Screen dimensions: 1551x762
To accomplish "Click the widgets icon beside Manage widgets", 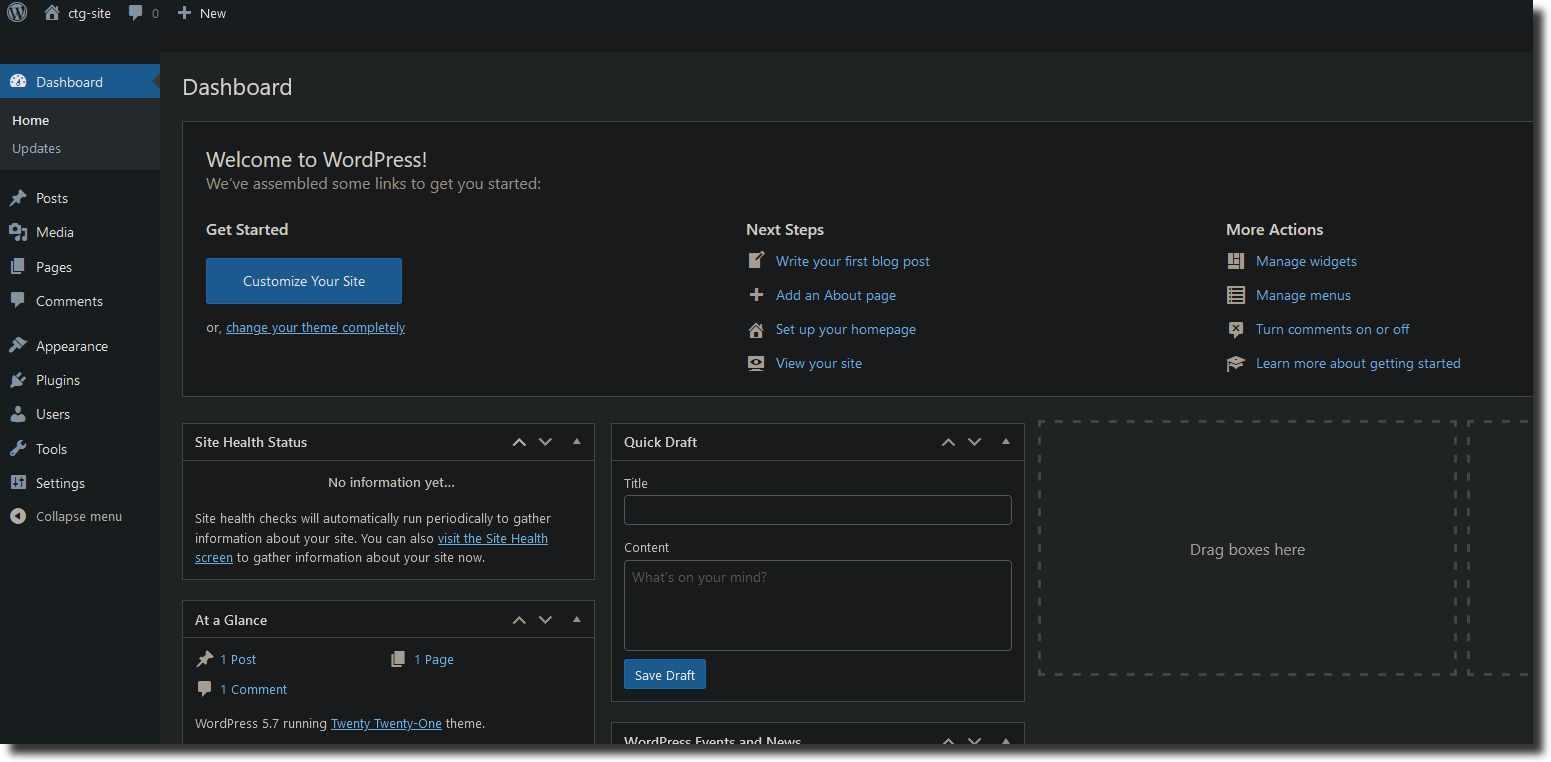I will coord(1236,261).
